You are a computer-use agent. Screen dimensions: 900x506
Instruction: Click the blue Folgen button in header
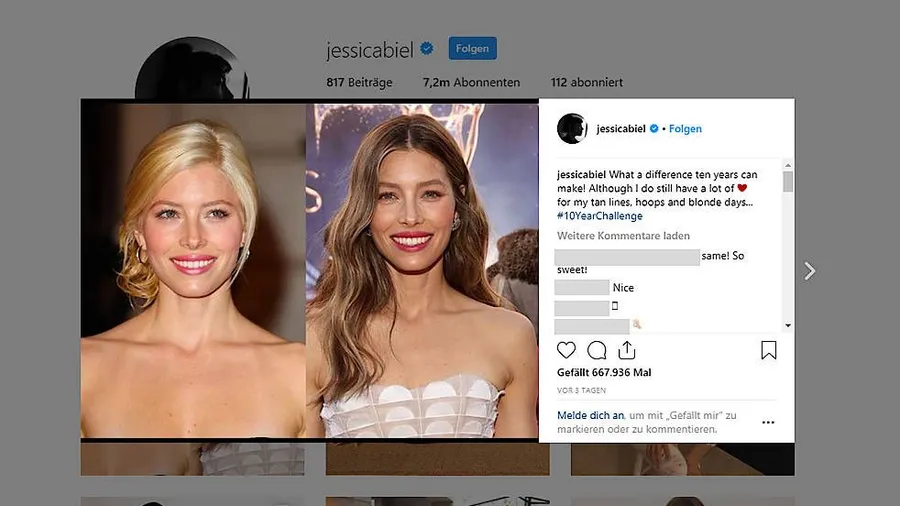click(x=472, y=49)
